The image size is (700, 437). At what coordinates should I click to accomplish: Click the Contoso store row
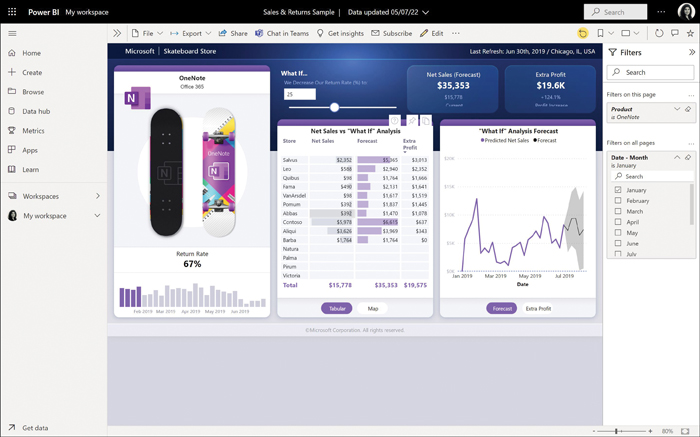[x=355, y=222]
